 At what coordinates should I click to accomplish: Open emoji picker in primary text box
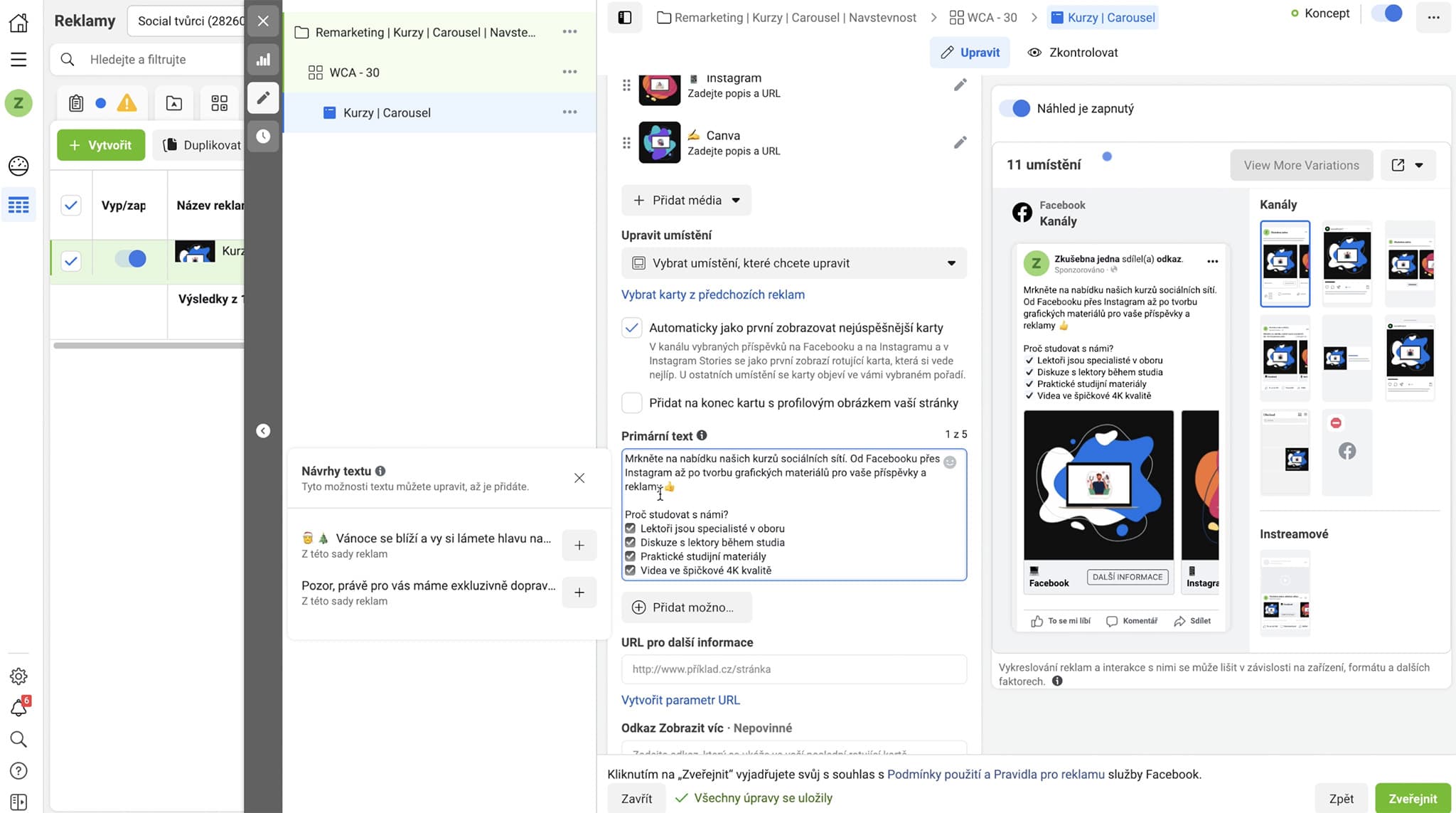tap(950, 462)
